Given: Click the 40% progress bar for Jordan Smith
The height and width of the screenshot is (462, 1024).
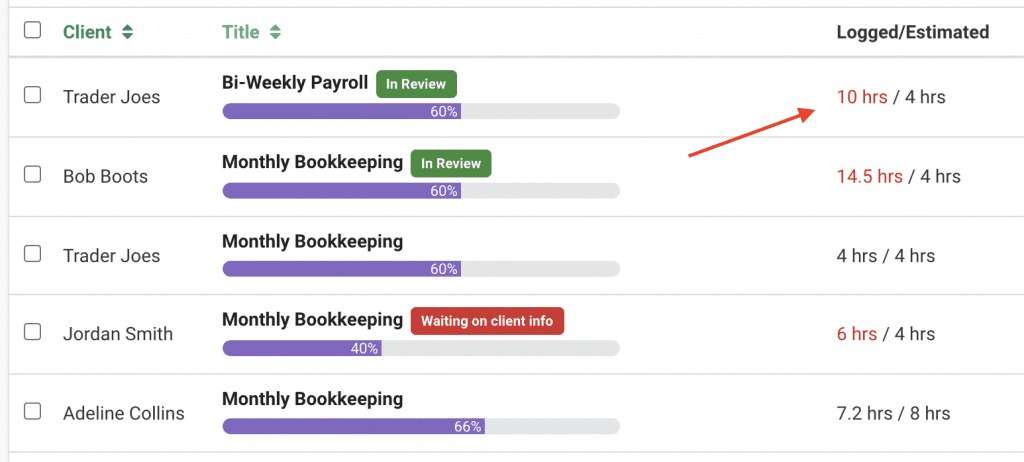Looking at the screenshot, I should pos(421,348).
